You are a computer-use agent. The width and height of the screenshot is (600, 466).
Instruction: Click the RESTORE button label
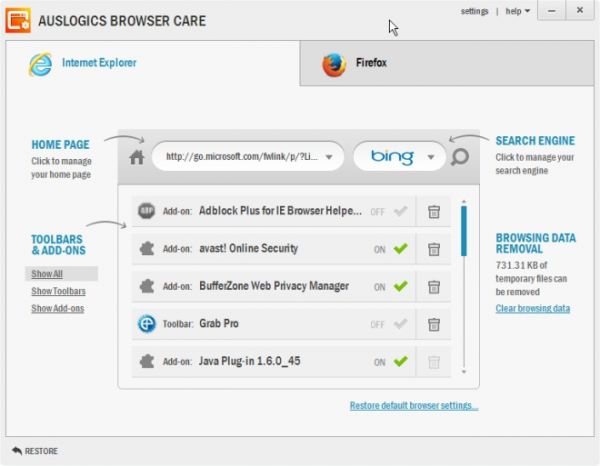click(41, 451)
